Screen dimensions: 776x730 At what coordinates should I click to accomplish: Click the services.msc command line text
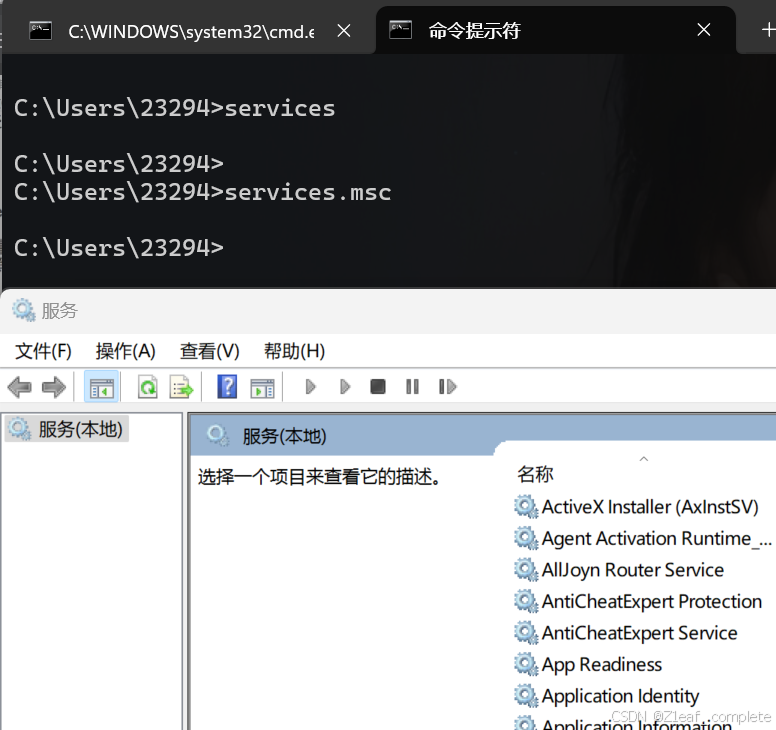[308, 193]
